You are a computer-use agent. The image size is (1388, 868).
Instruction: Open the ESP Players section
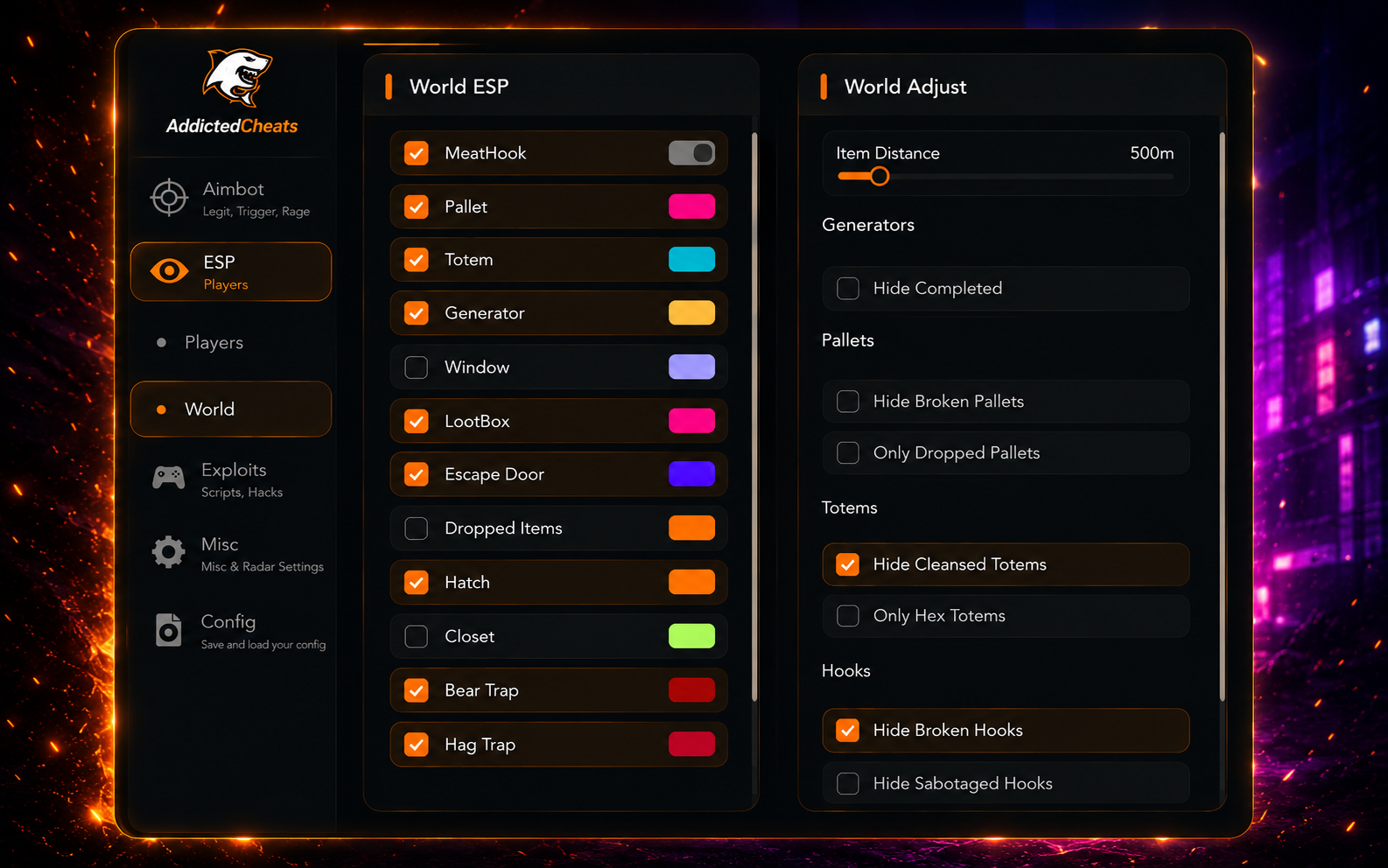click(x=231, y=271)
